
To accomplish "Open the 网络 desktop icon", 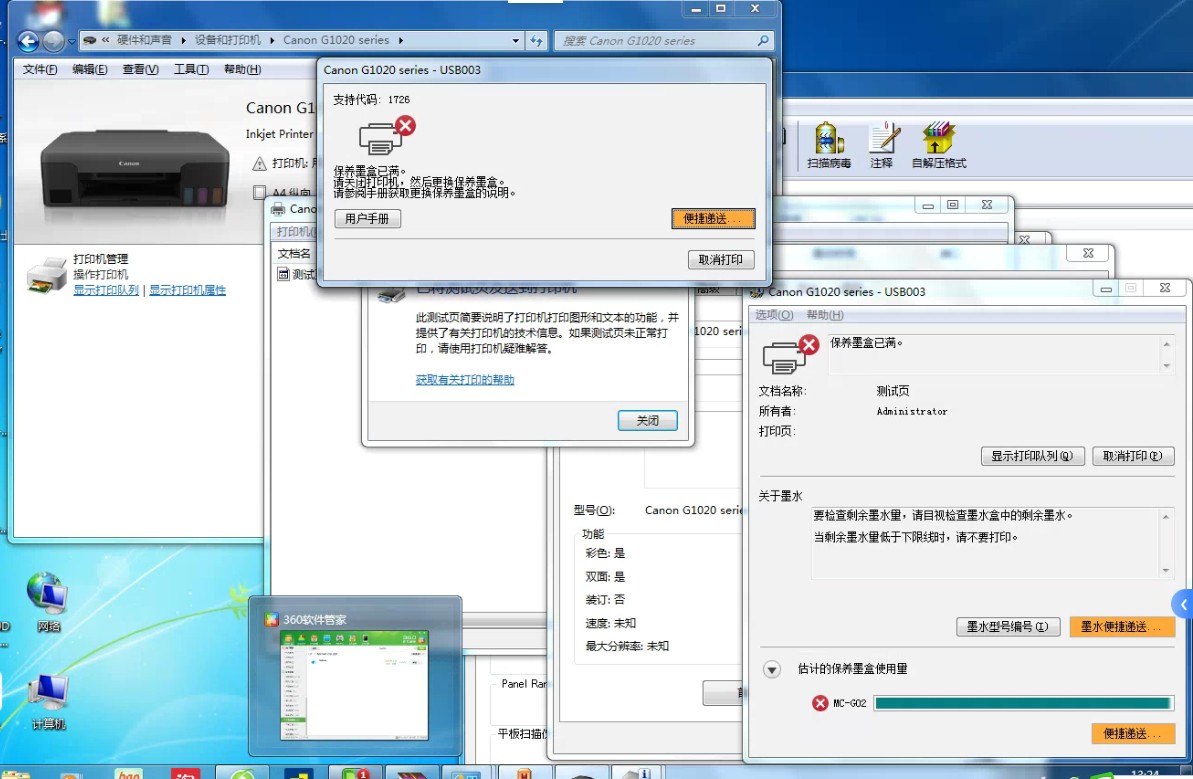I will [48, 603].
